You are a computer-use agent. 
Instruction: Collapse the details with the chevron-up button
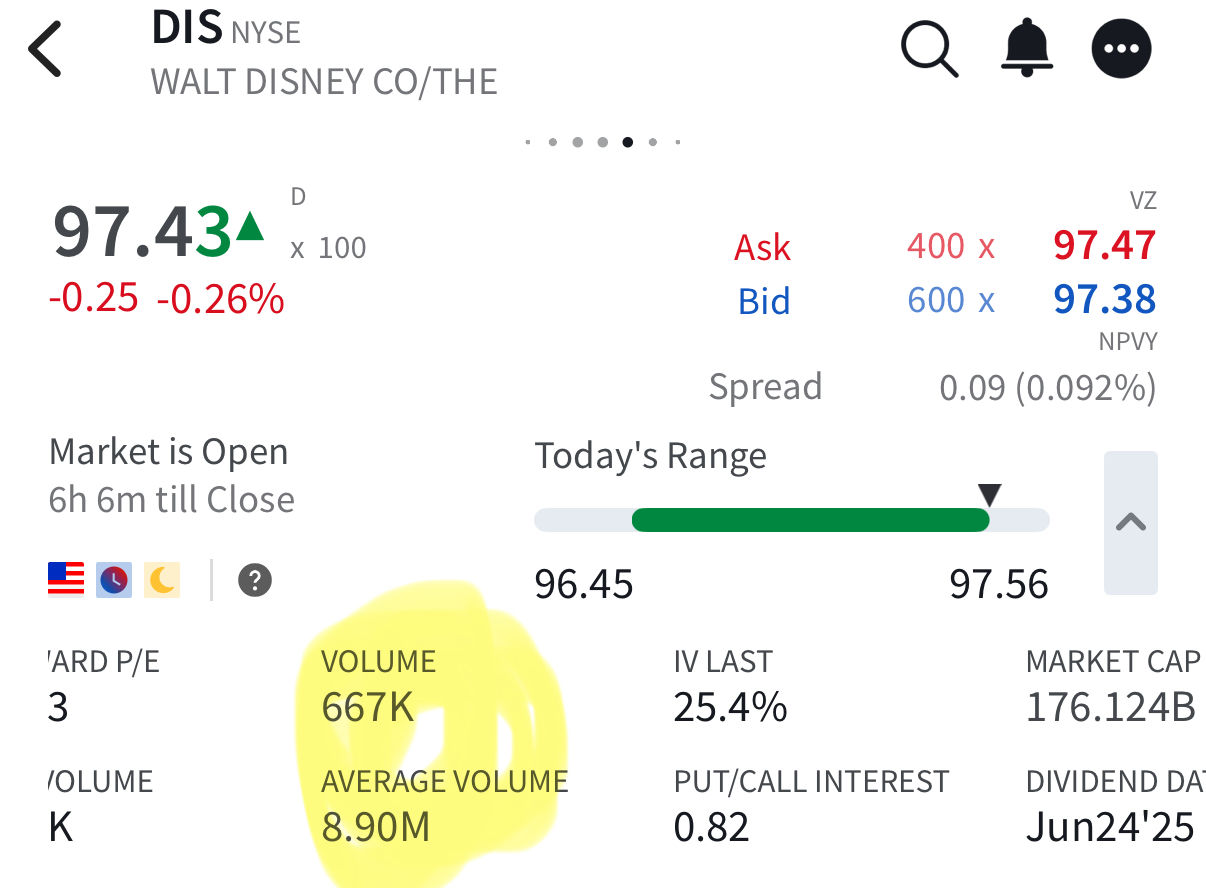1130,522
